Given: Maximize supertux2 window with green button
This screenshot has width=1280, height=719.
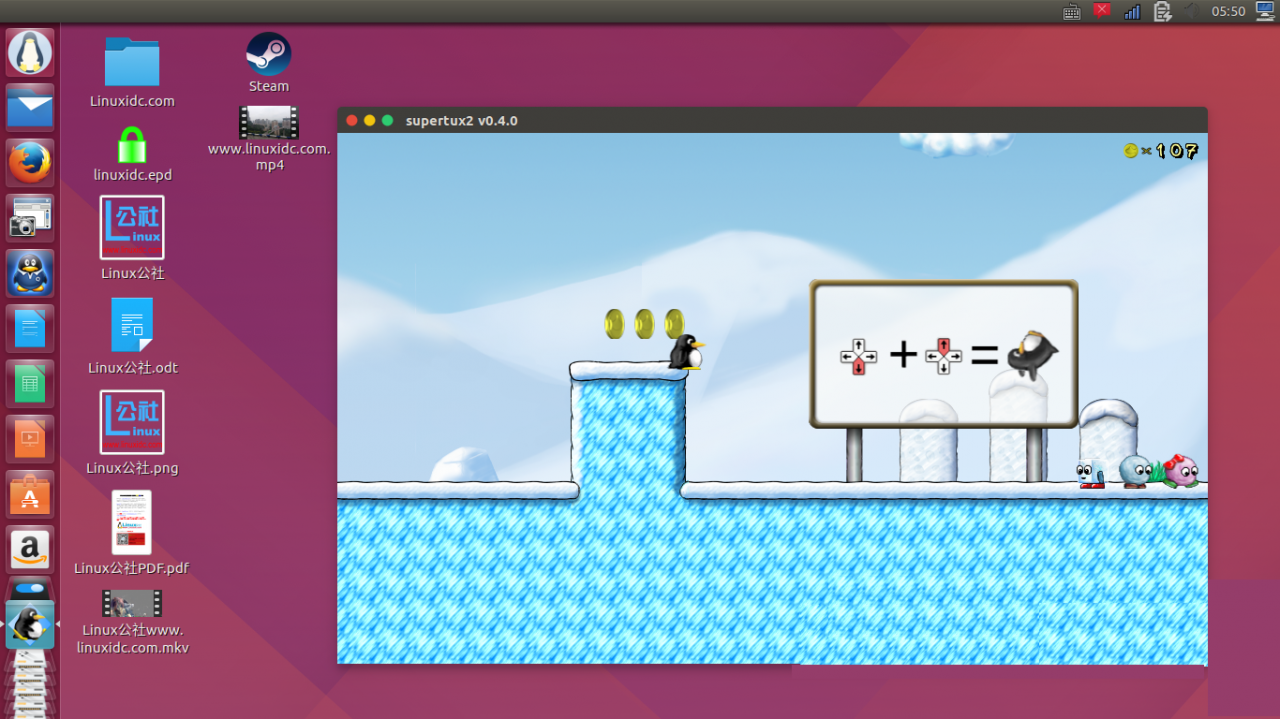Looking at the screenshot, I should click(x=388, y=120).
